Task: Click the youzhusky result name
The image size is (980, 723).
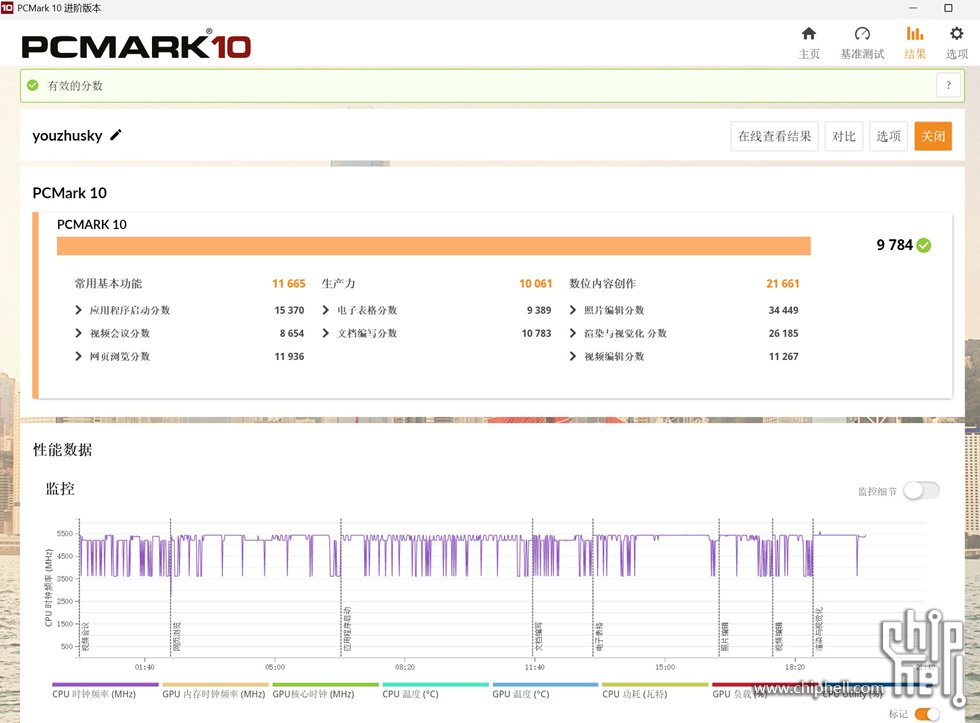Action: tap(68, 136)
